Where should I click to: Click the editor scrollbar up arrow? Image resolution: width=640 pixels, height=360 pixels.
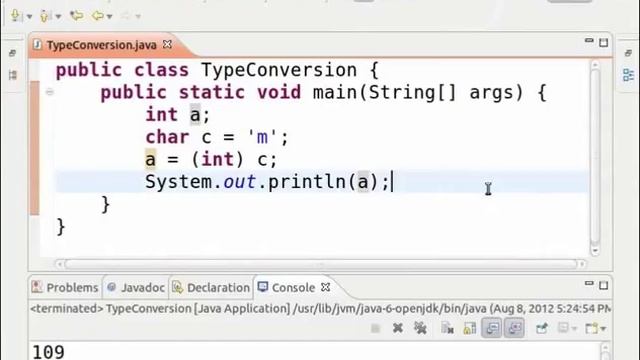[595, 64]
